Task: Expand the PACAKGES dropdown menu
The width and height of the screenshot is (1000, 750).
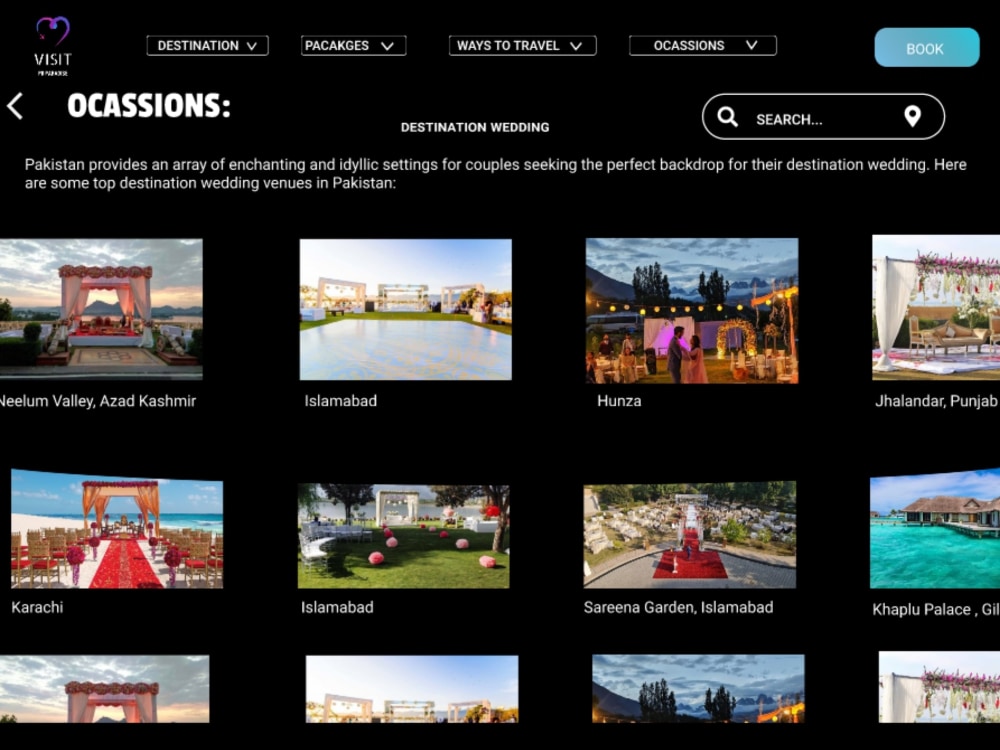Action: (353, 46)
